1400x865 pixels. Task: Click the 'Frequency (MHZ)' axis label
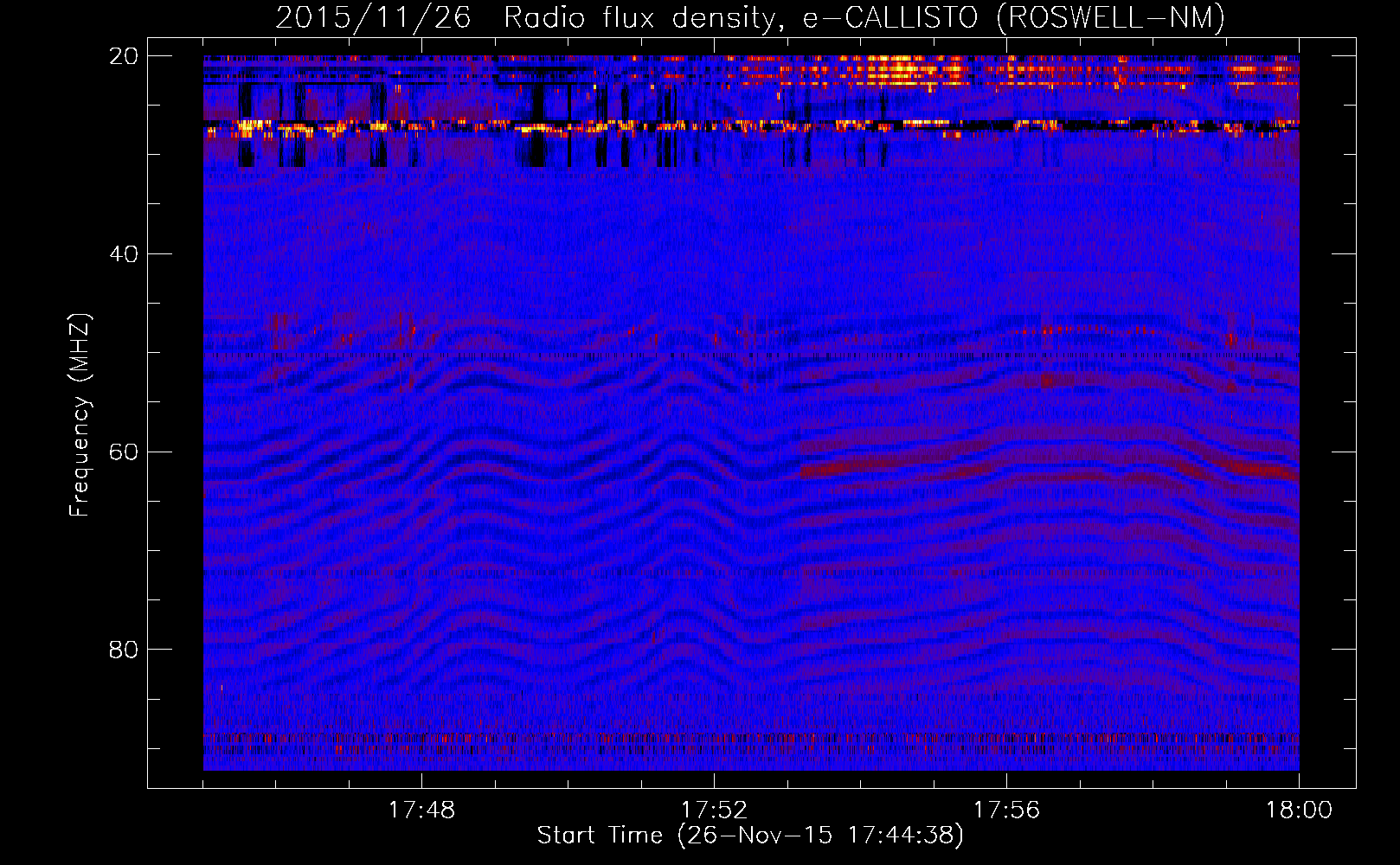(80, 415)
